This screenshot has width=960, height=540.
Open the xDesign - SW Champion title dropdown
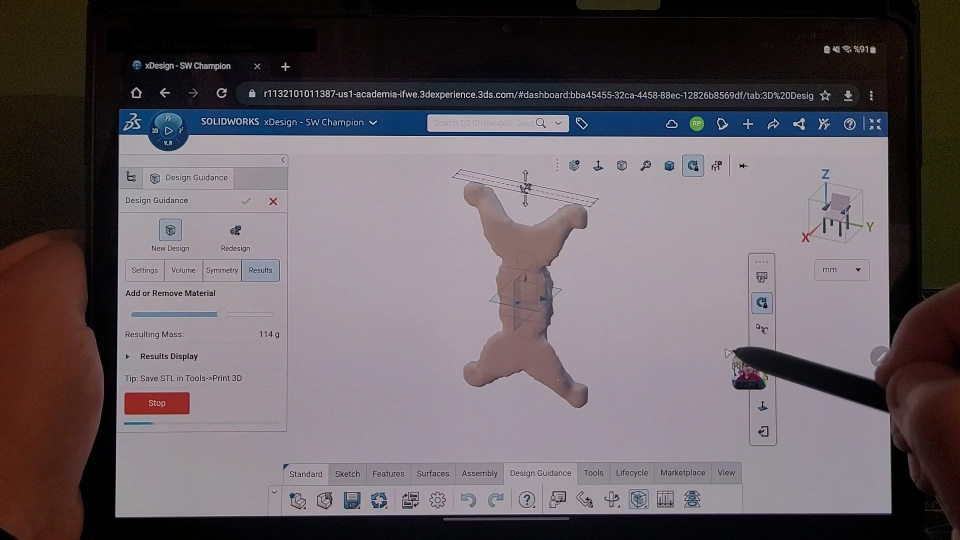[x=372, y=122]
